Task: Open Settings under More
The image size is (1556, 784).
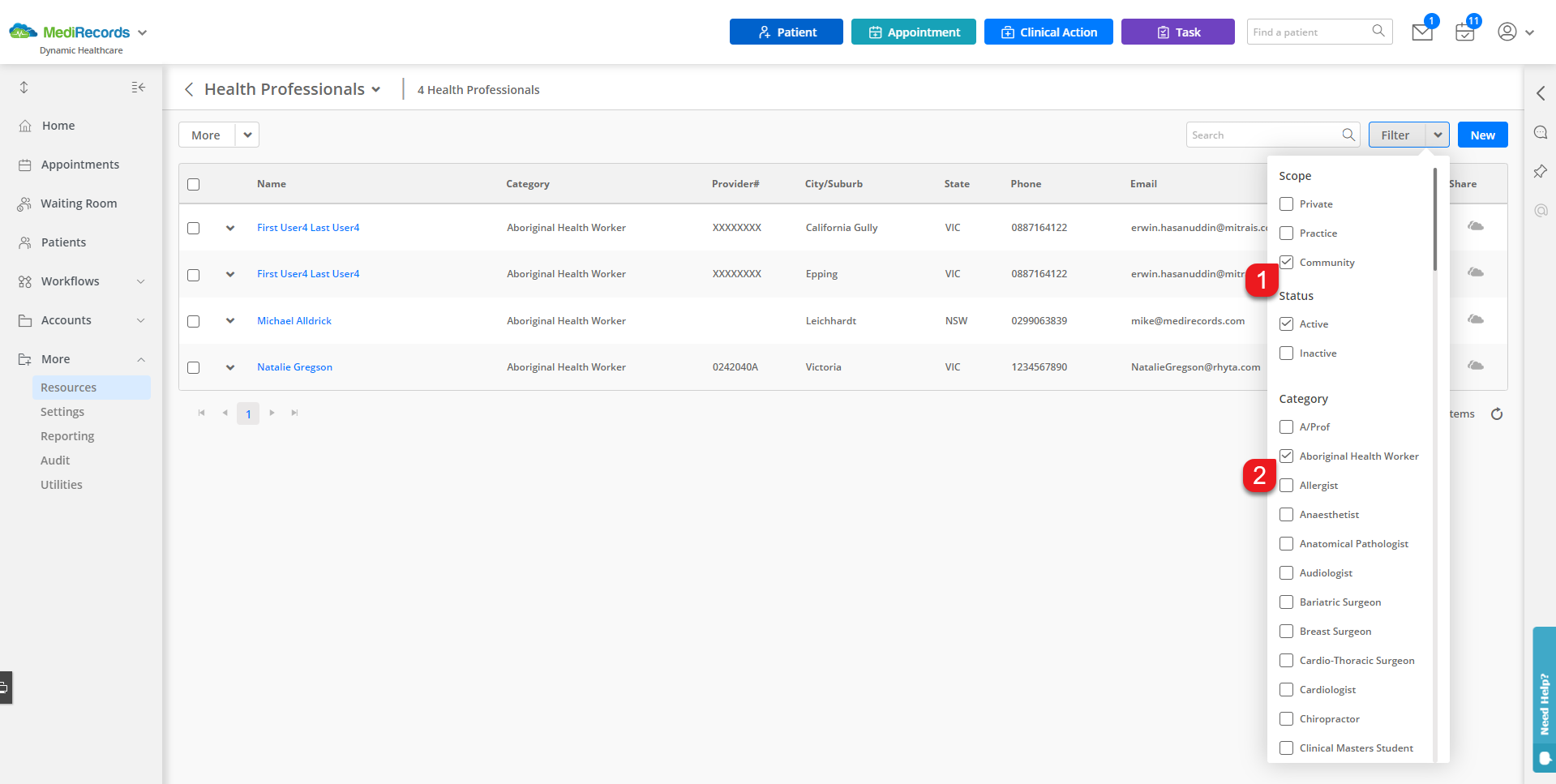Action: (x=62, y=412)
